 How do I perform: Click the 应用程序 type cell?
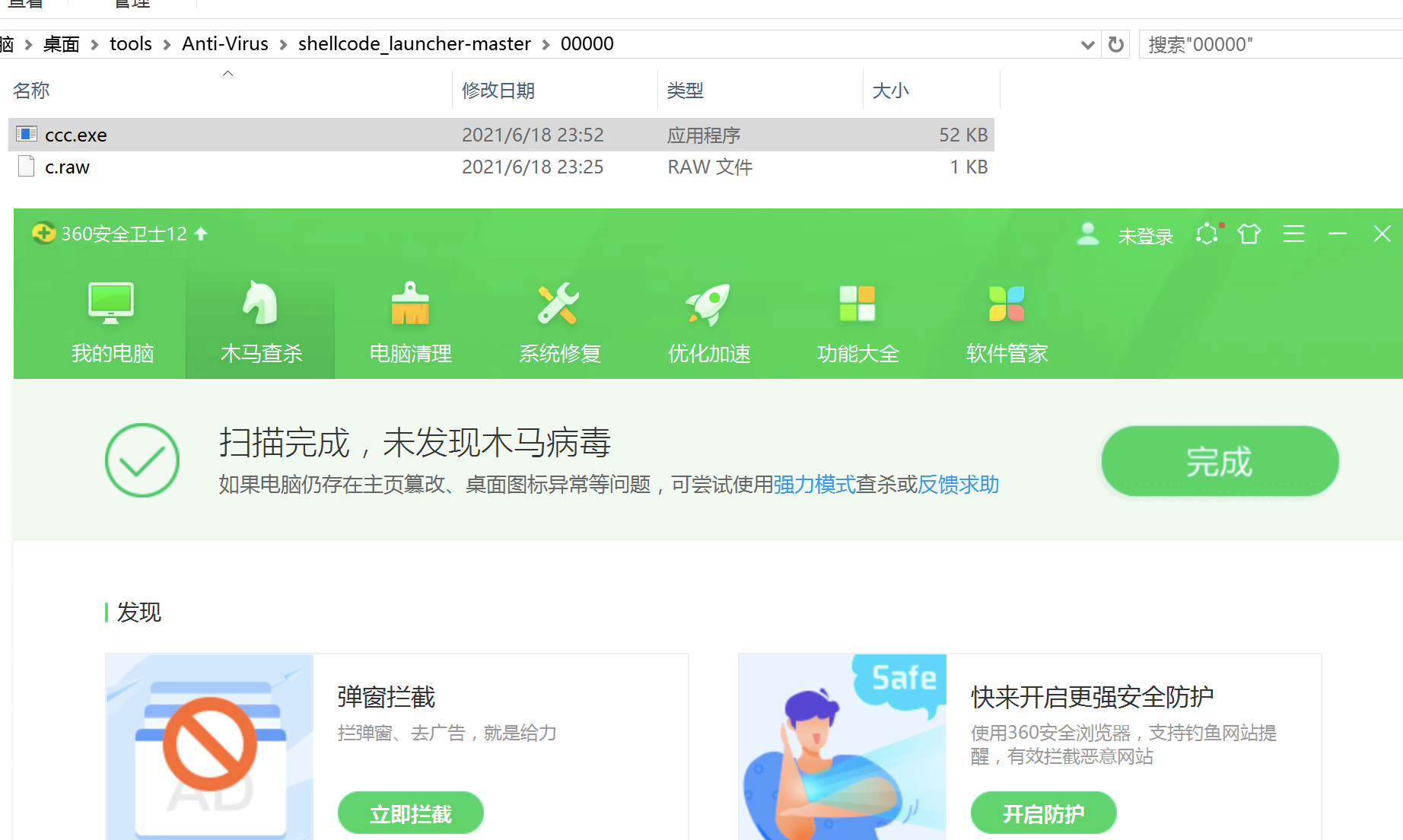pos(704,135)
